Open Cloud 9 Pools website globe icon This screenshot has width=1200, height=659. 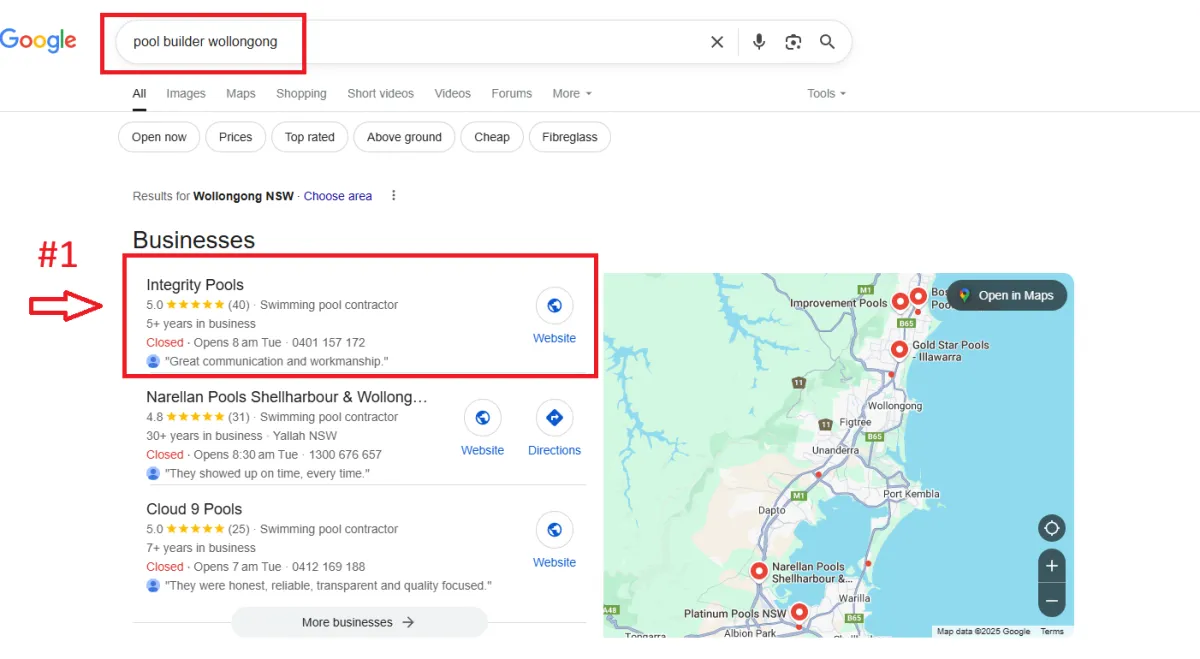(x=554, y=530)
